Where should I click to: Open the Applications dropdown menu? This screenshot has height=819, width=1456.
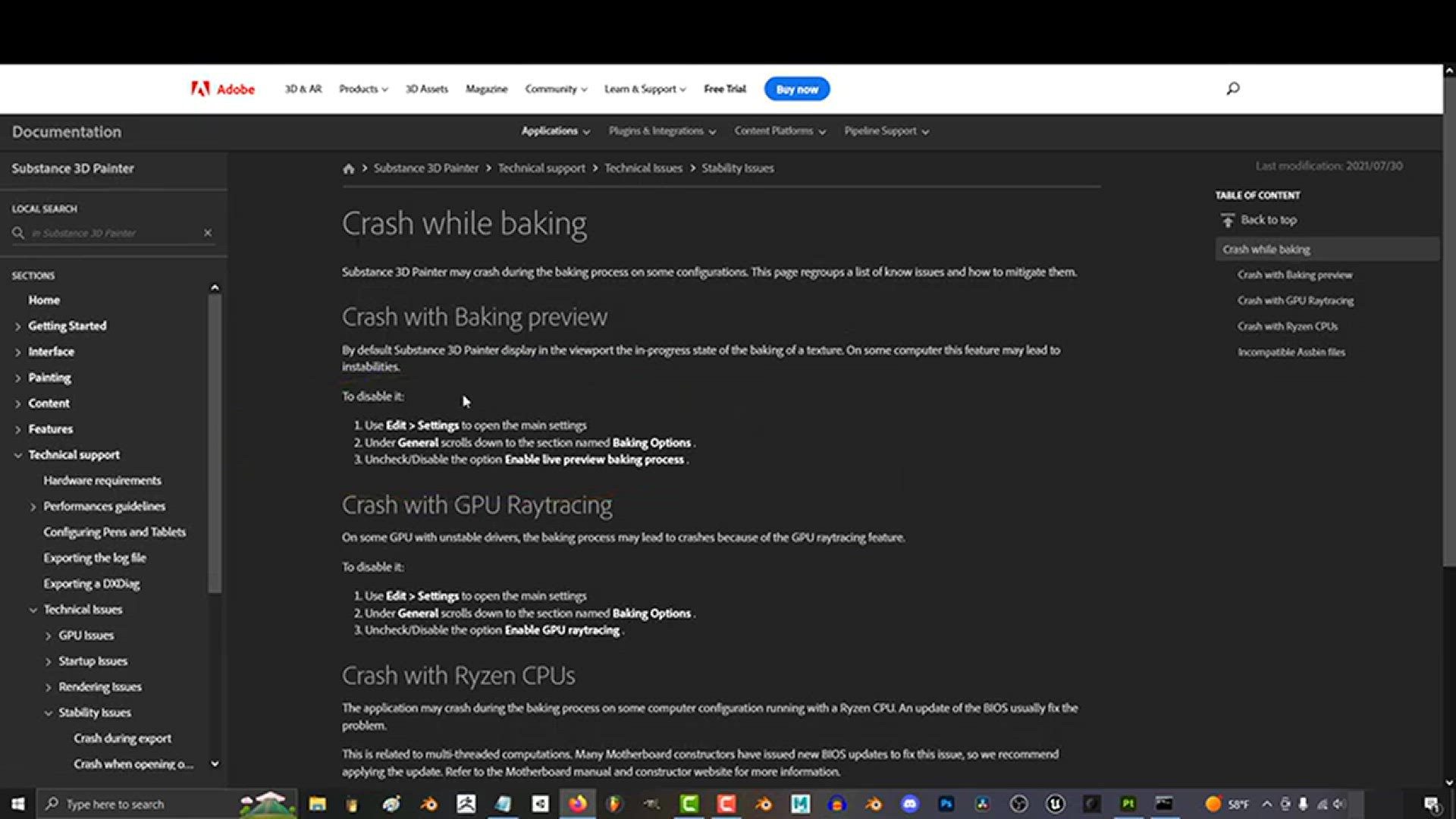coord(555,131)
